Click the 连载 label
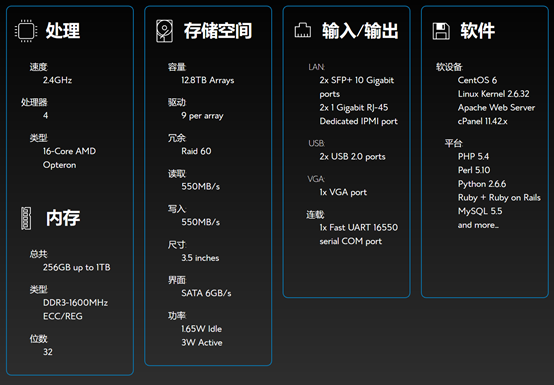Screen dimensions: 554x385 (x=315, y=214)
